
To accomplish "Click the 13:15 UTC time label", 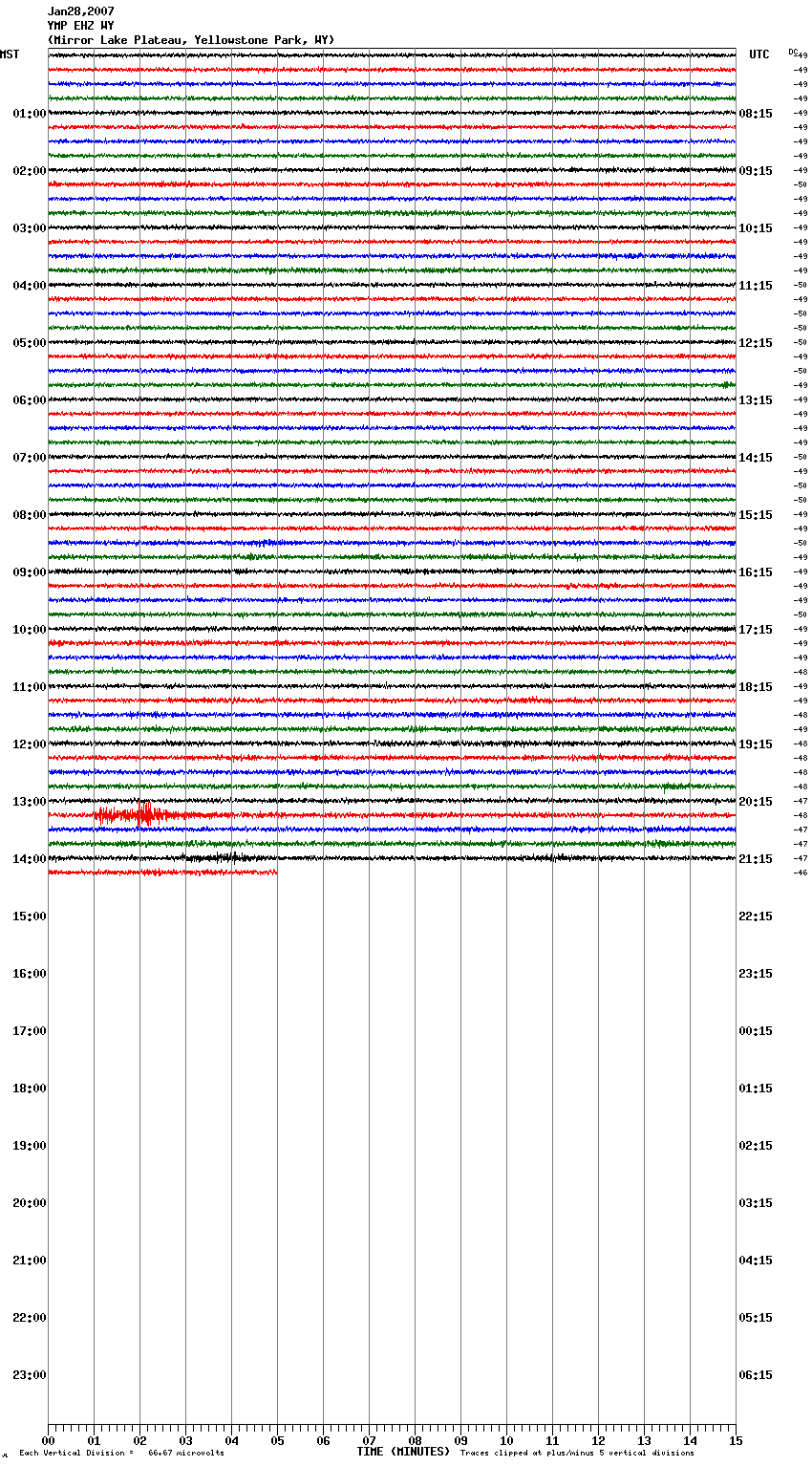I will pos(756,400).
